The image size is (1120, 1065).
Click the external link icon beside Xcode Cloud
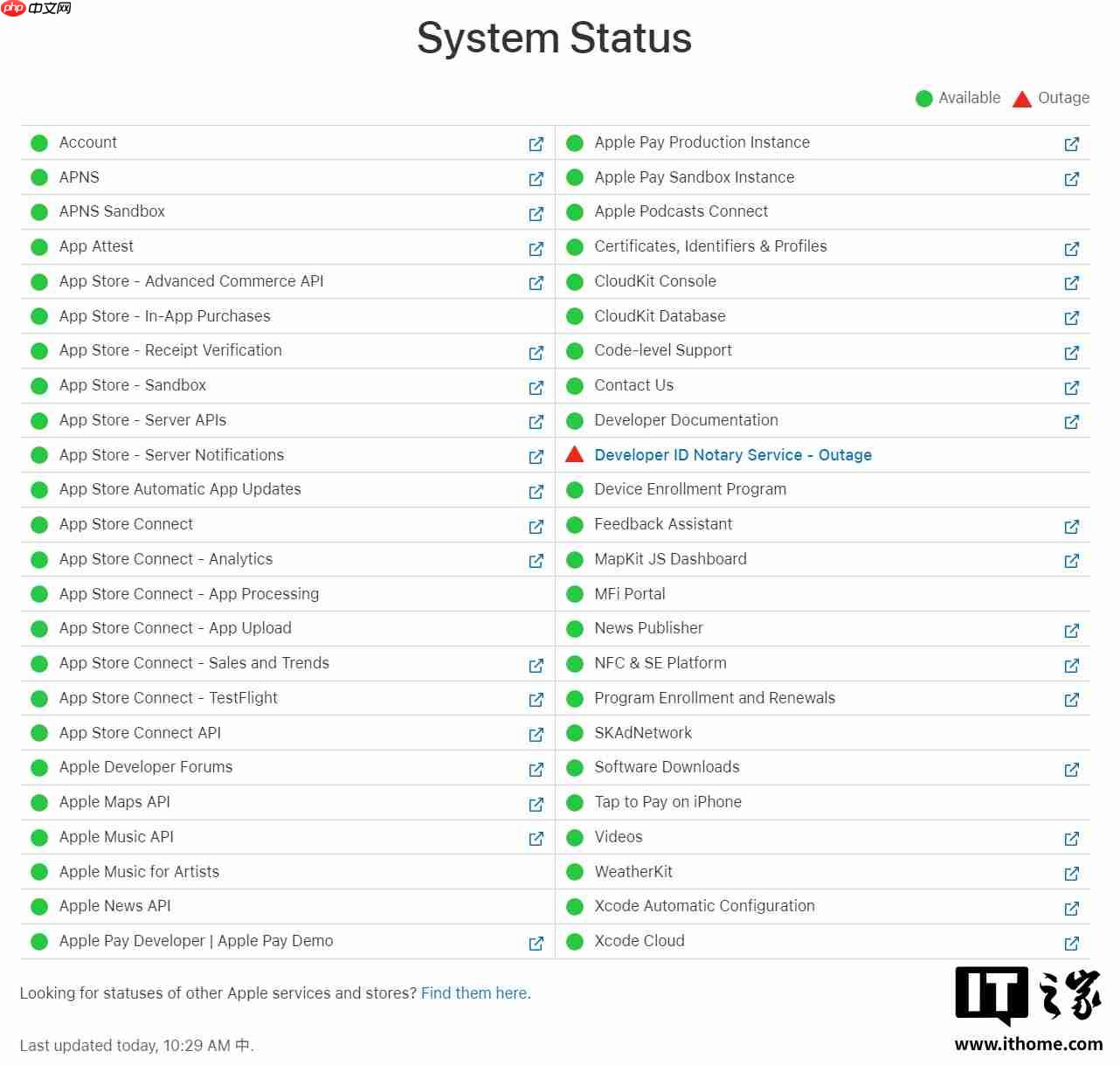click(1071, 944)
